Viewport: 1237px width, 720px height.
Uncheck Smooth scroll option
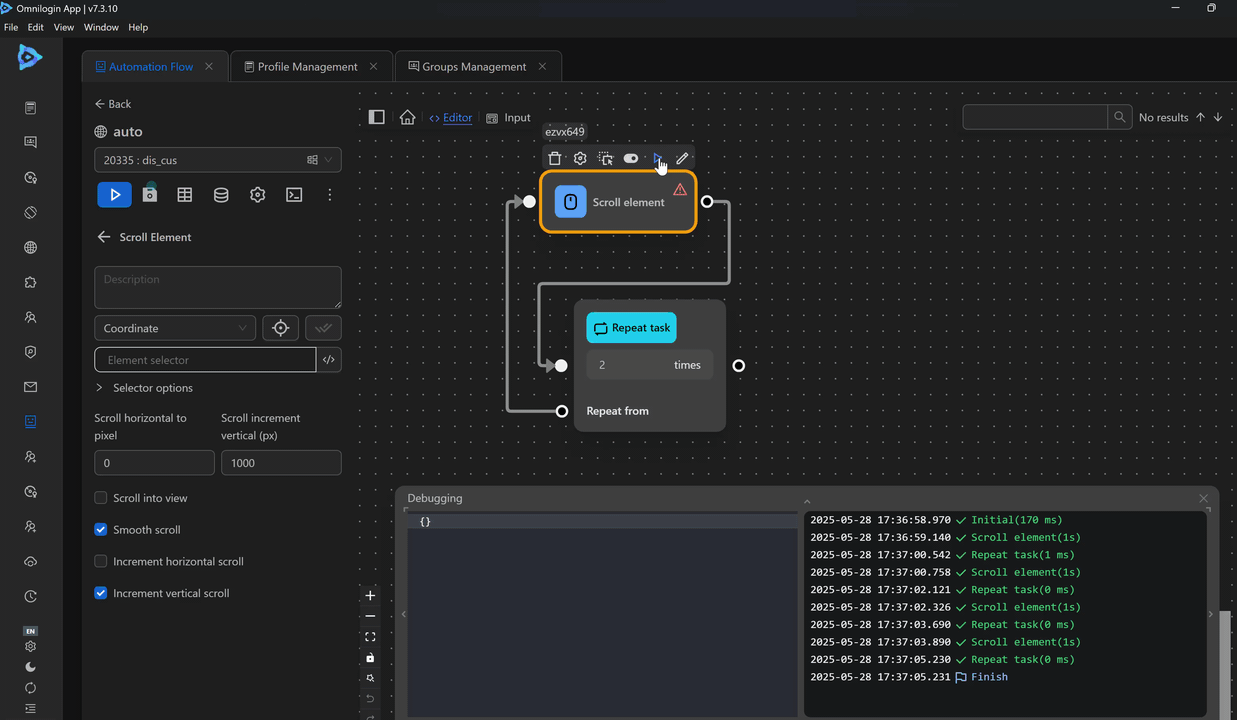101,530
